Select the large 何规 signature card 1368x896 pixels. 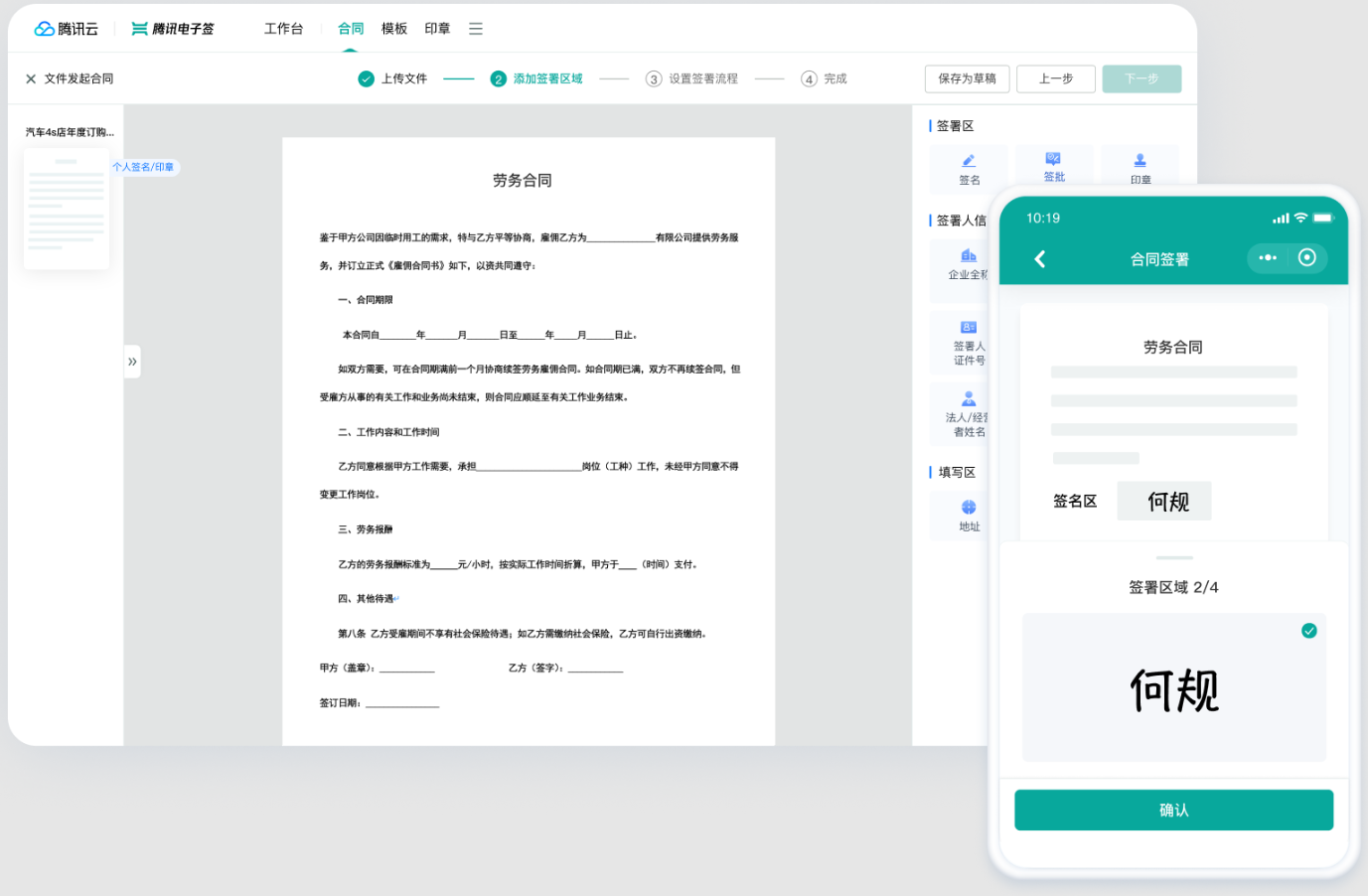1174,687
